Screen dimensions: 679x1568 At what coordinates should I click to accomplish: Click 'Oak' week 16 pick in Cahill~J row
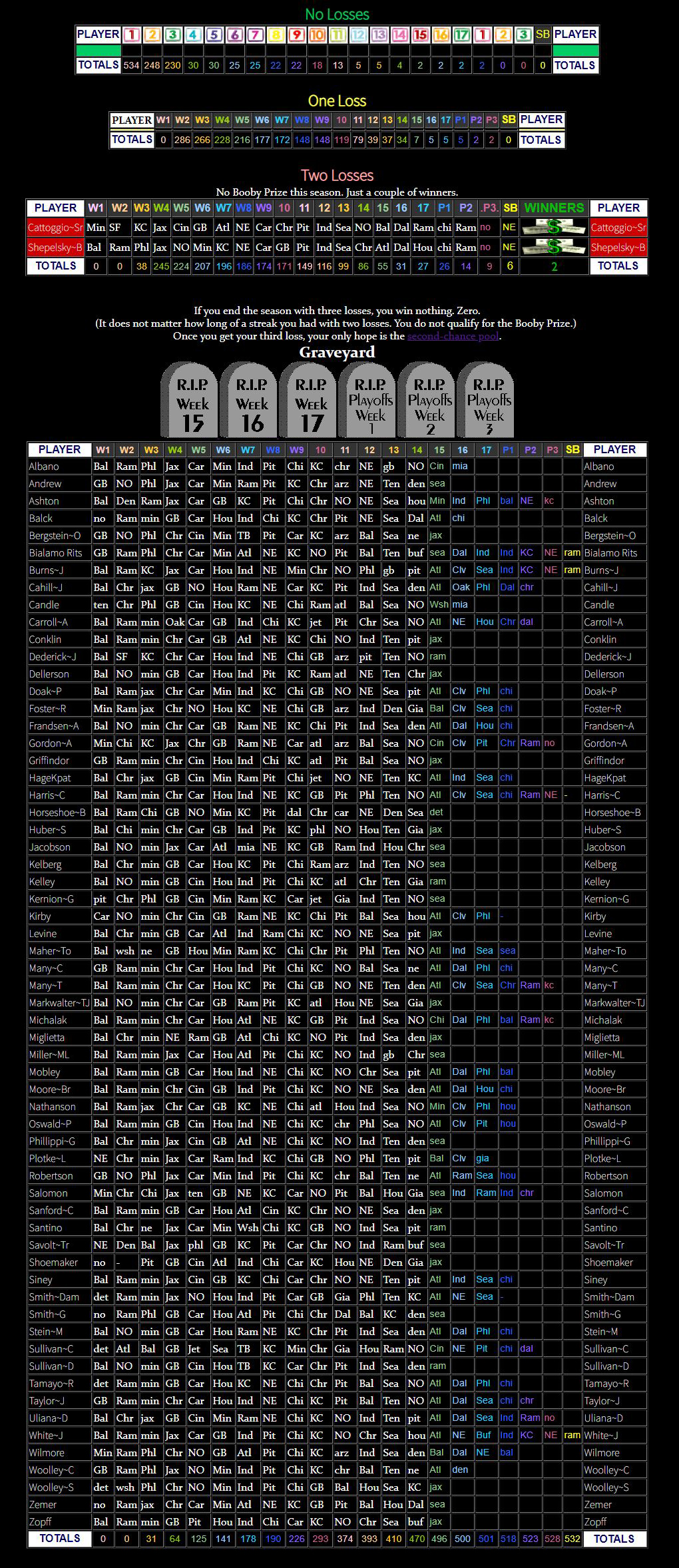pyautogui.click(x=461, y=588)
